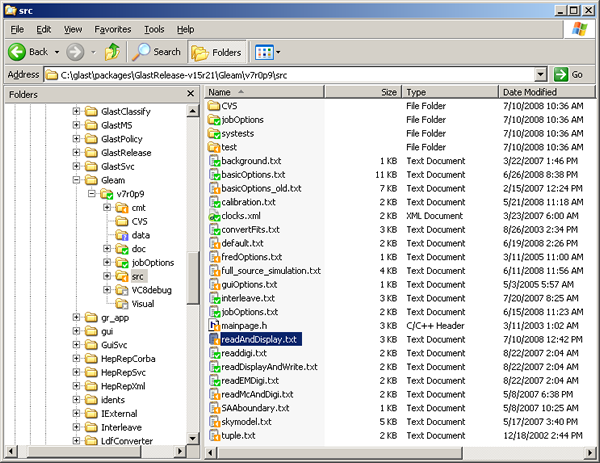
Task: Sort by the Date Modified column header
Action: pos(547,92)
